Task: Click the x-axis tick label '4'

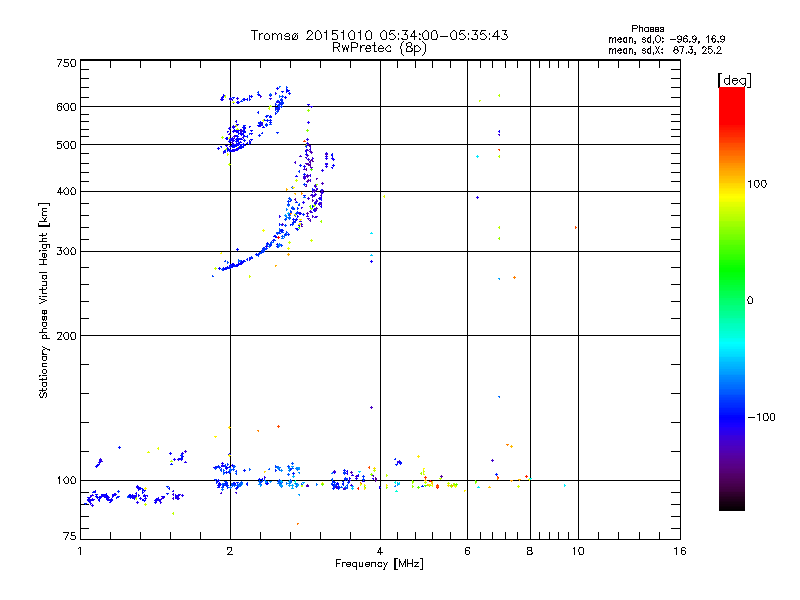Action: click(x=380, y=551)
